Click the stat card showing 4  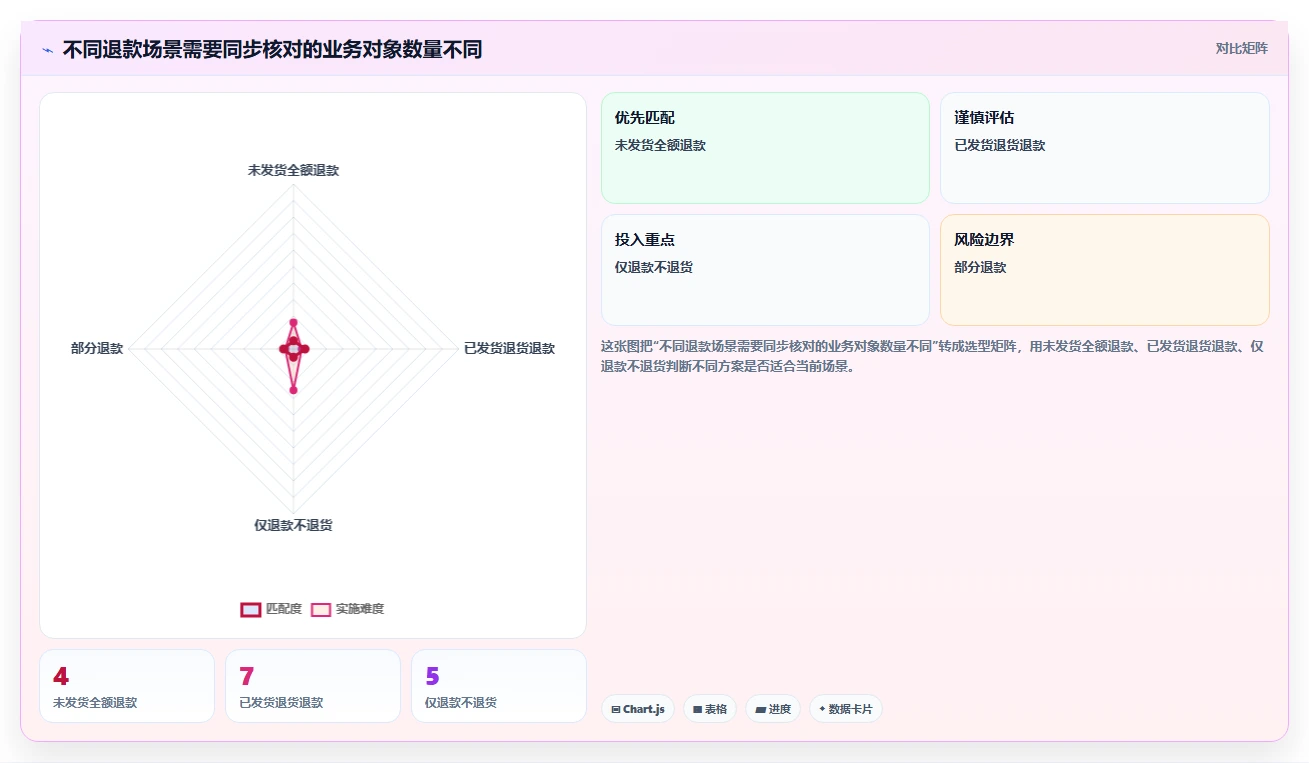pos(127,686)
